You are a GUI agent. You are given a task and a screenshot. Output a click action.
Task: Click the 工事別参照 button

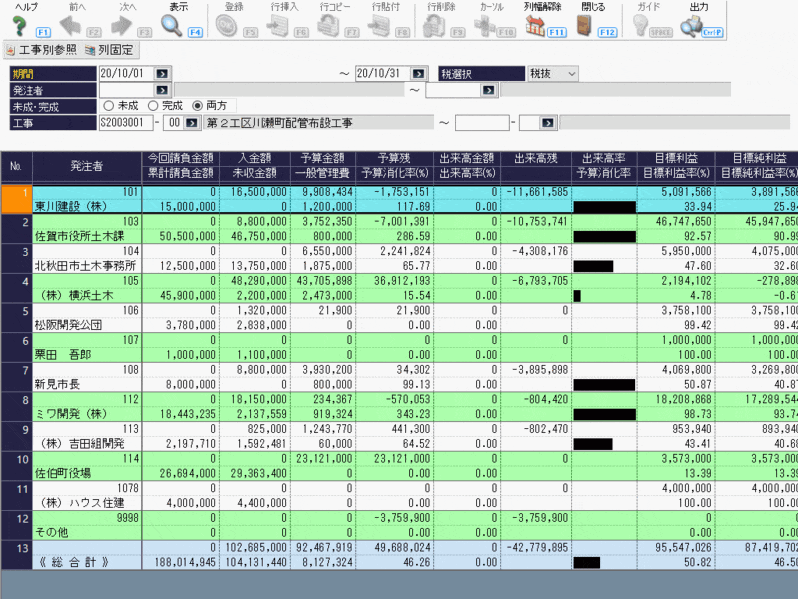41,50
